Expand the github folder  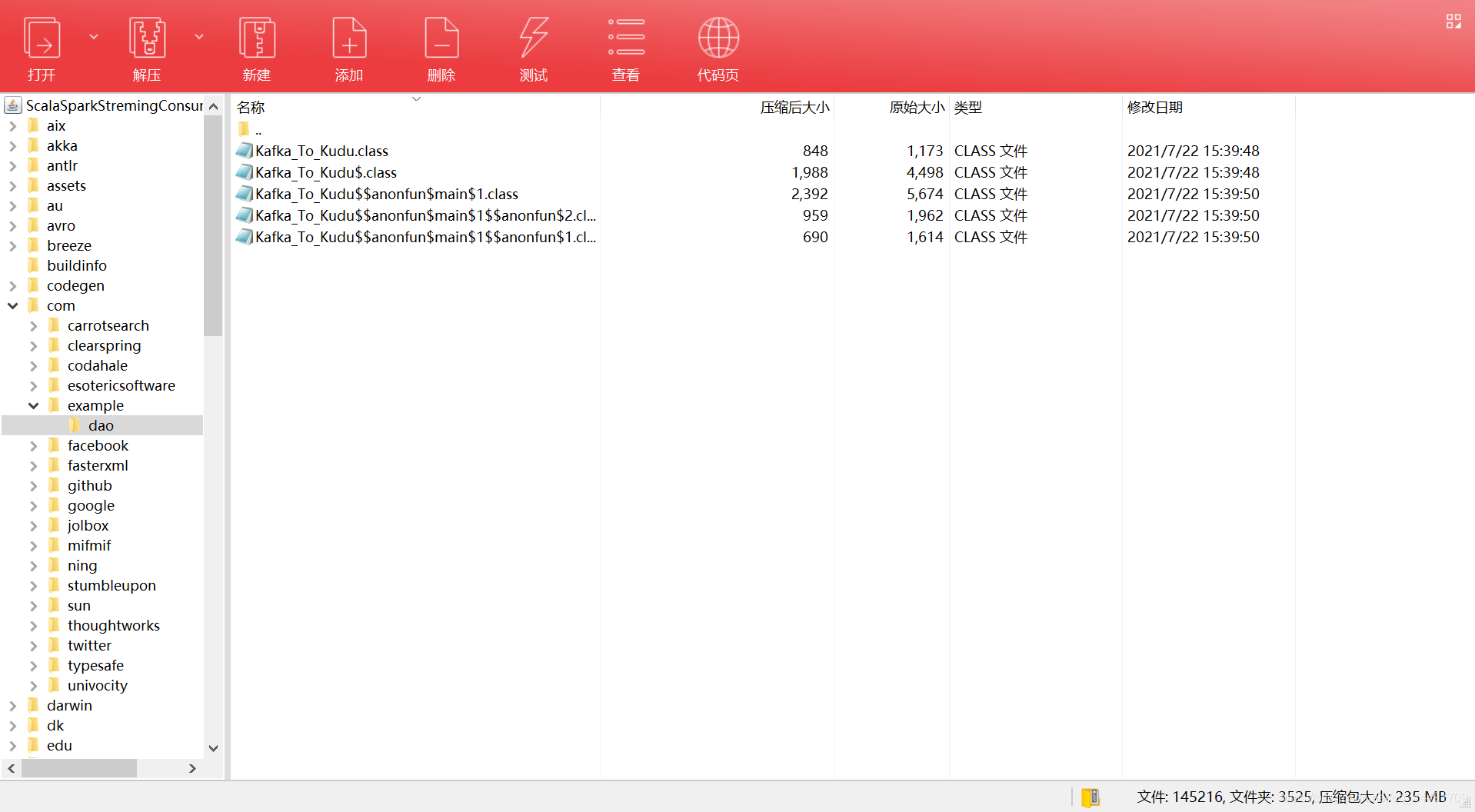pyautogui.click(x=34, y=485)
